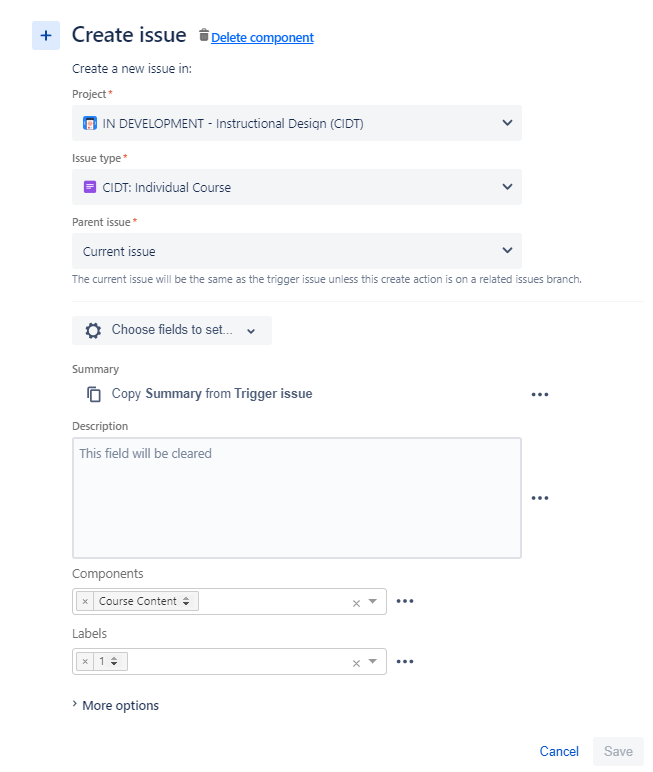Remove the Course Content component tag

[85, 601]
